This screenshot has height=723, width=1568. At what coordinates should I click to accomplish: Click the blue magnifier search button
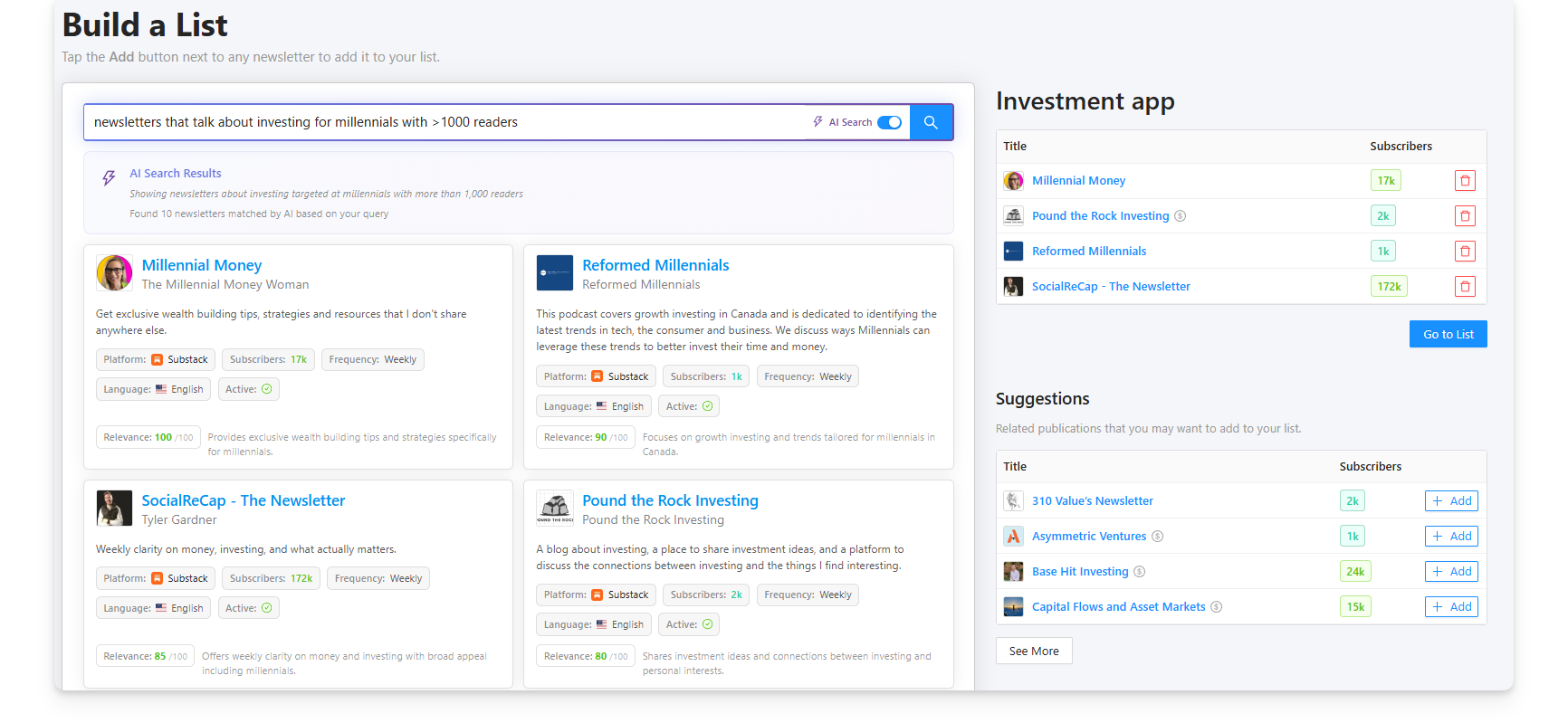931,122
